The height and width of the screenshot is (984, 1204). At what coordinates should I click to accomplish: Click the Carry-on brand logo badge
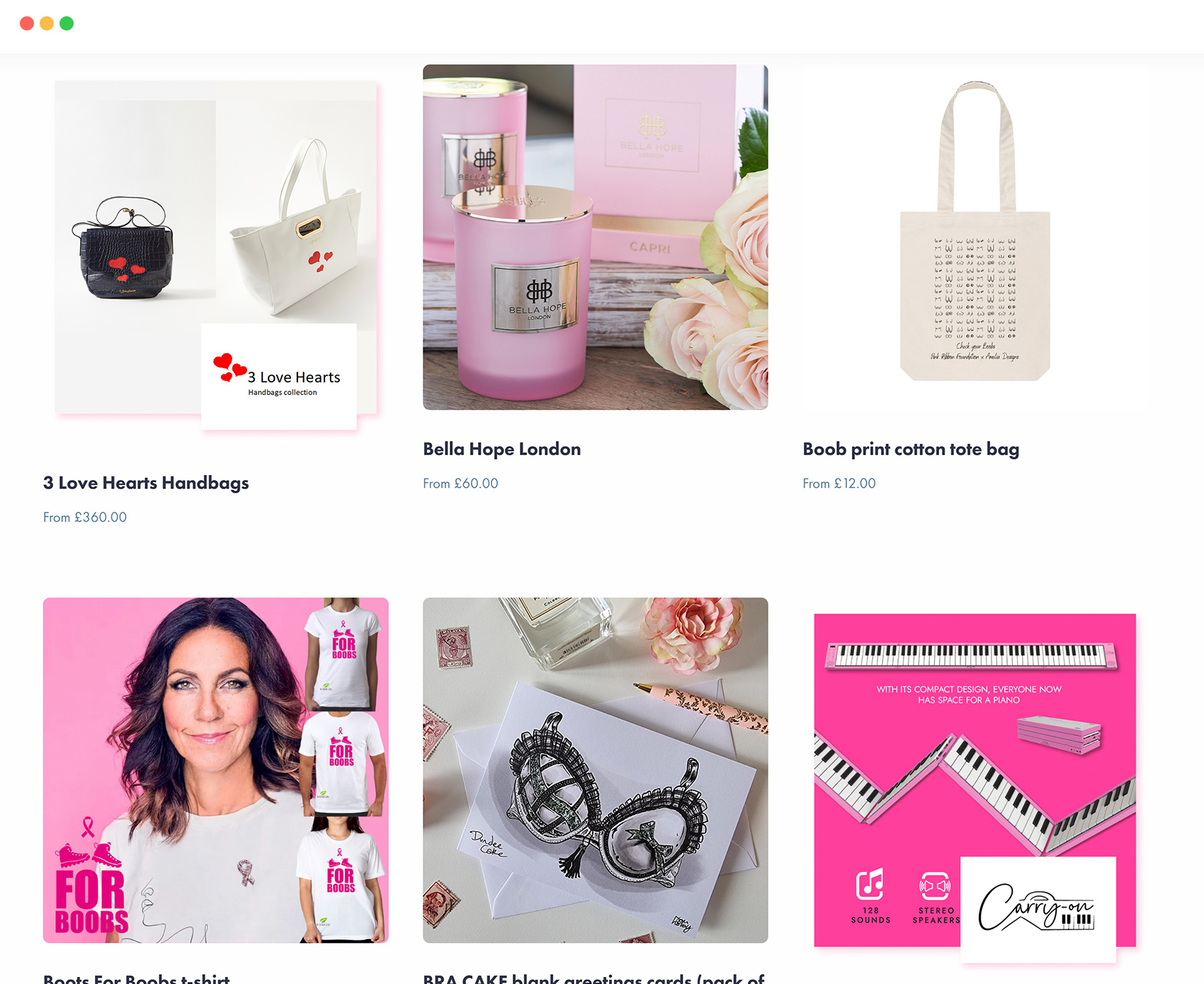(x=1038, y=910)
